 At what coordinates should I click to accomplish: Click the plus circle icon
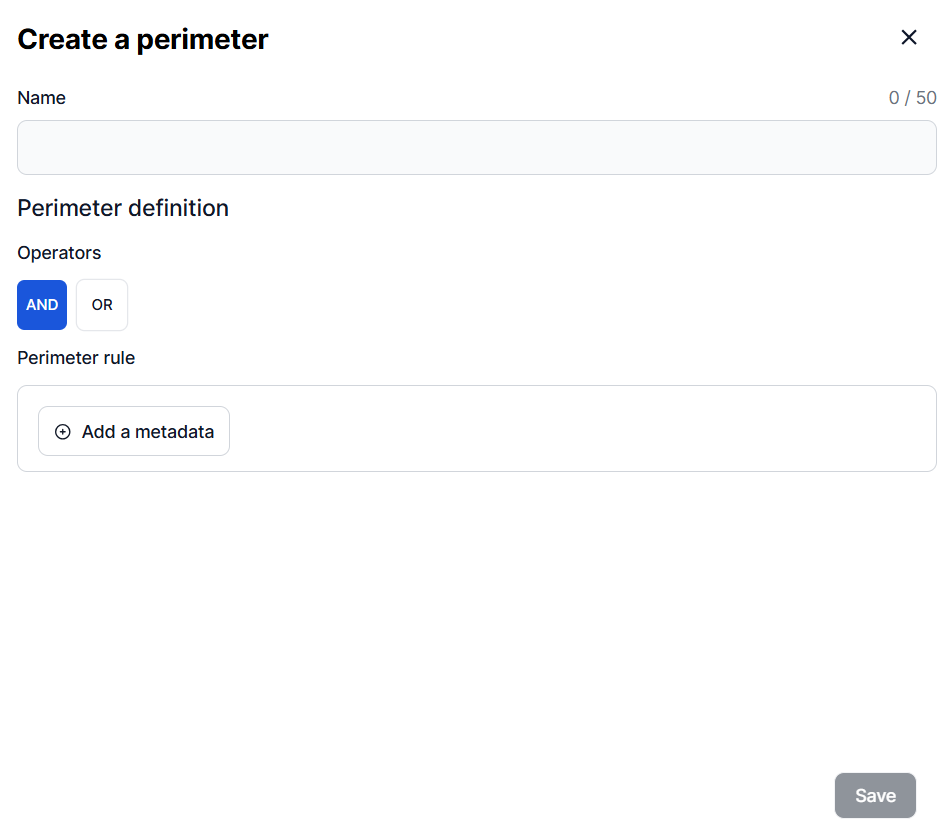pos(63,432)
